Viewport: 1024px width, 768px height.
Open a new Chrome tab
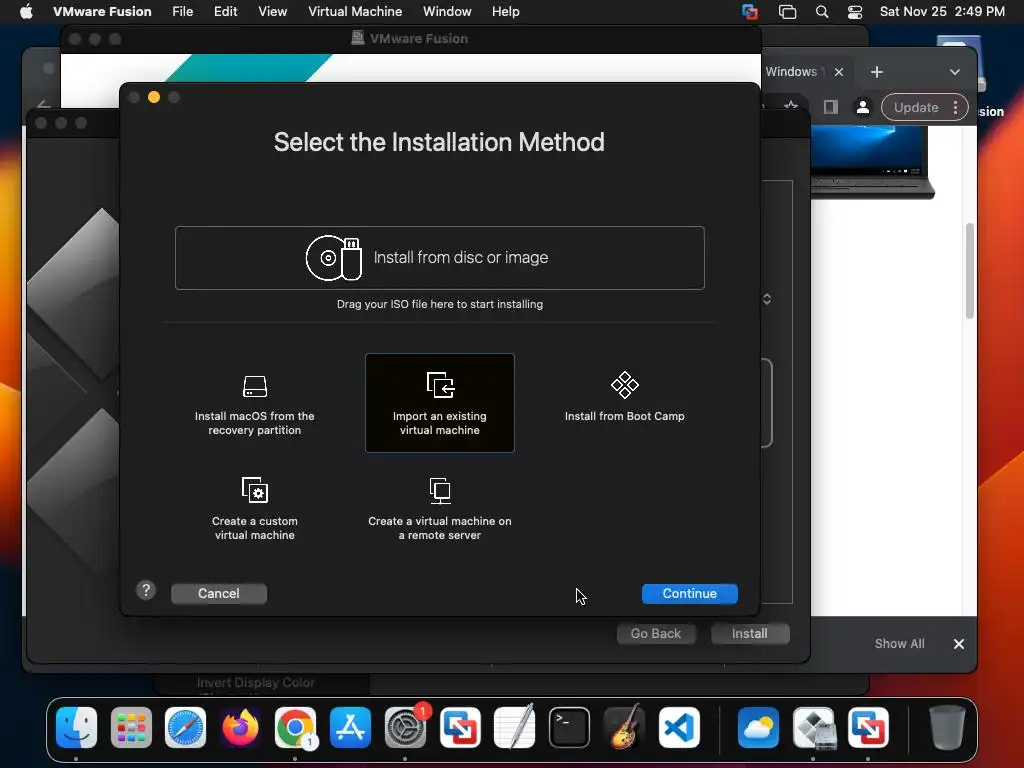877,72
